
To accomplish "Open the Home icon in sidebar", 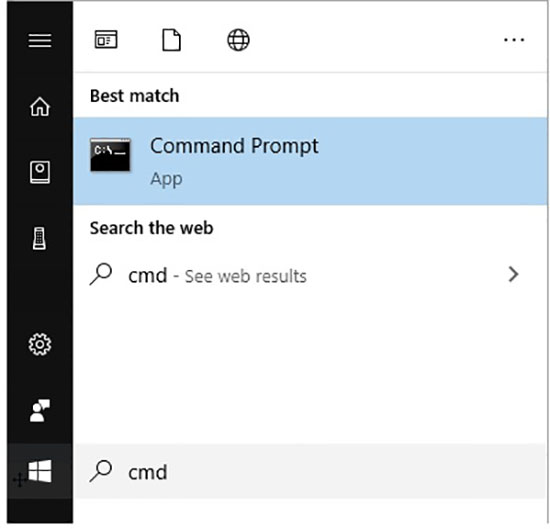I will point(40,106).
